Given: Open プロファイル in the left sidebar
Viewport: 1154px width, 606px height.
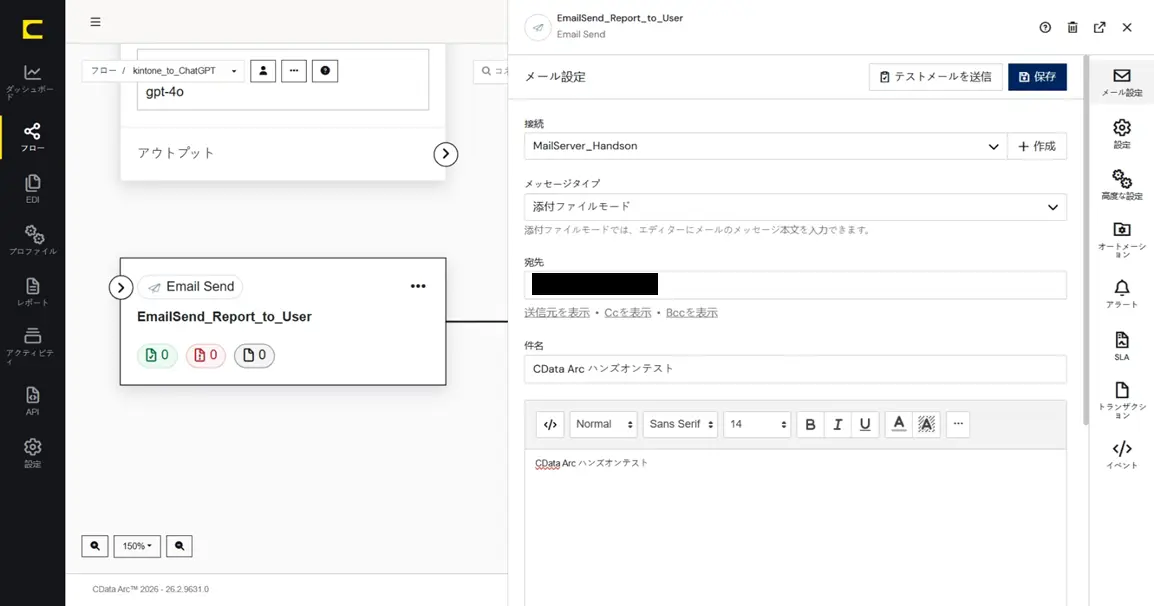Looking at the screenshot, I should coord(32,240).
